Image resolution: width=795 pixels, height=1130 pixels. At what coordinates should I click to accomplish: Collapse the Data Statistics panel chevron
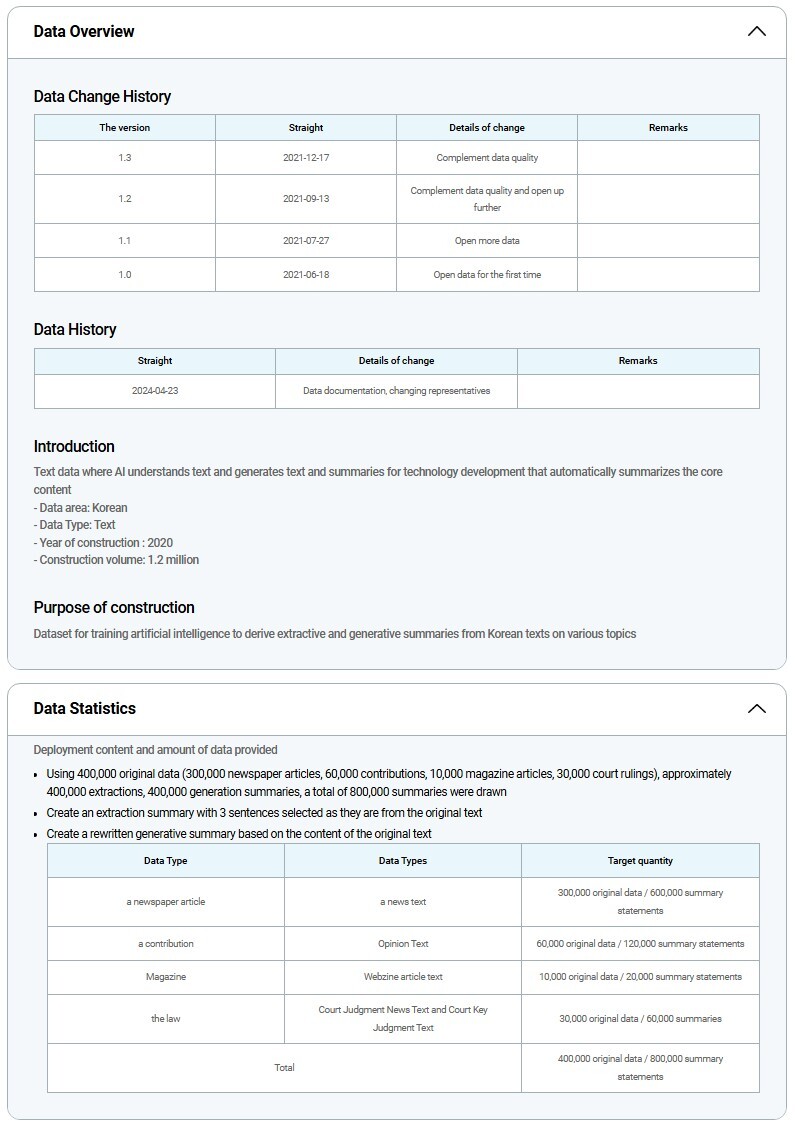[x=756, y=709]
